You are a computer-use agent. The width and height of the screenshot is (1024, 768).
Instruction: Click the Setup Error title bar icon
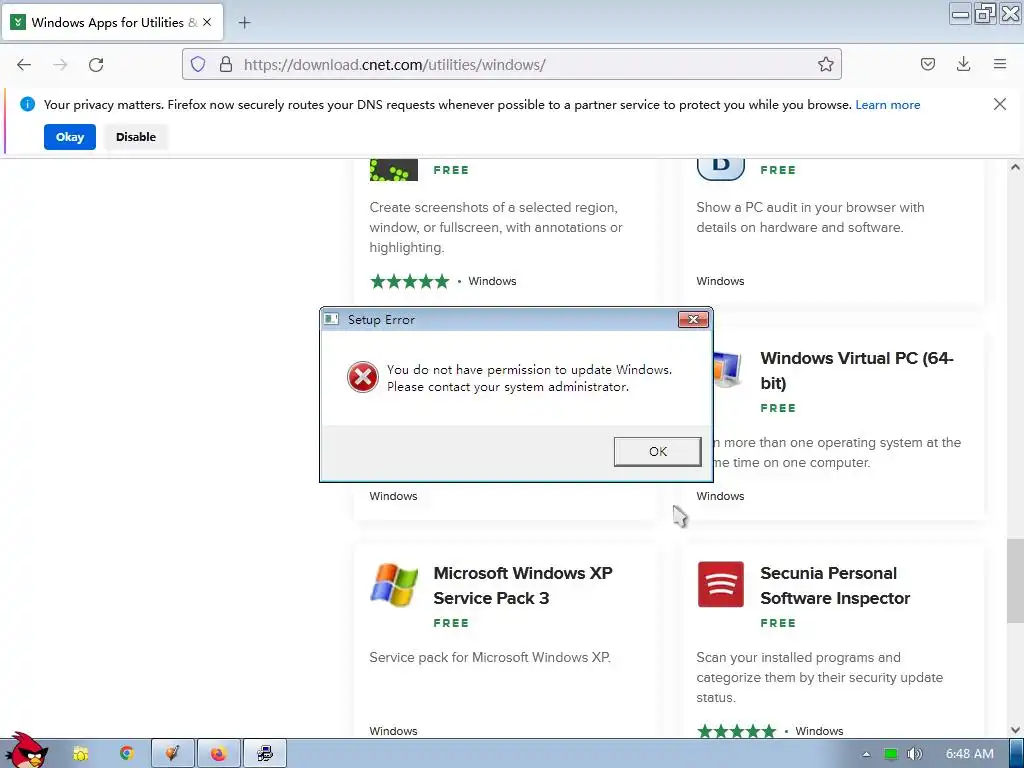332,319
